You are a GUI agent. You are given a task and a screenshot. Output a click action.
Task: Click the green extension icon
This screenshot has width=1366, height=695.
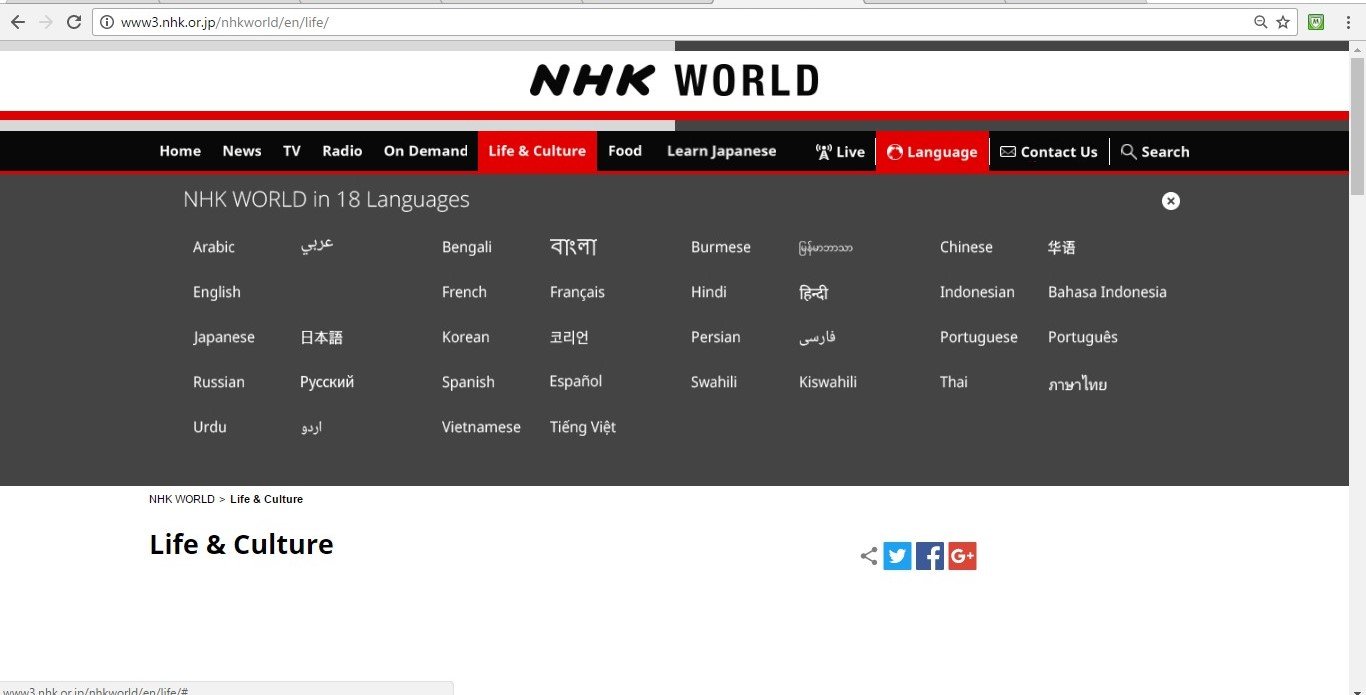(x=1316, y=22)
